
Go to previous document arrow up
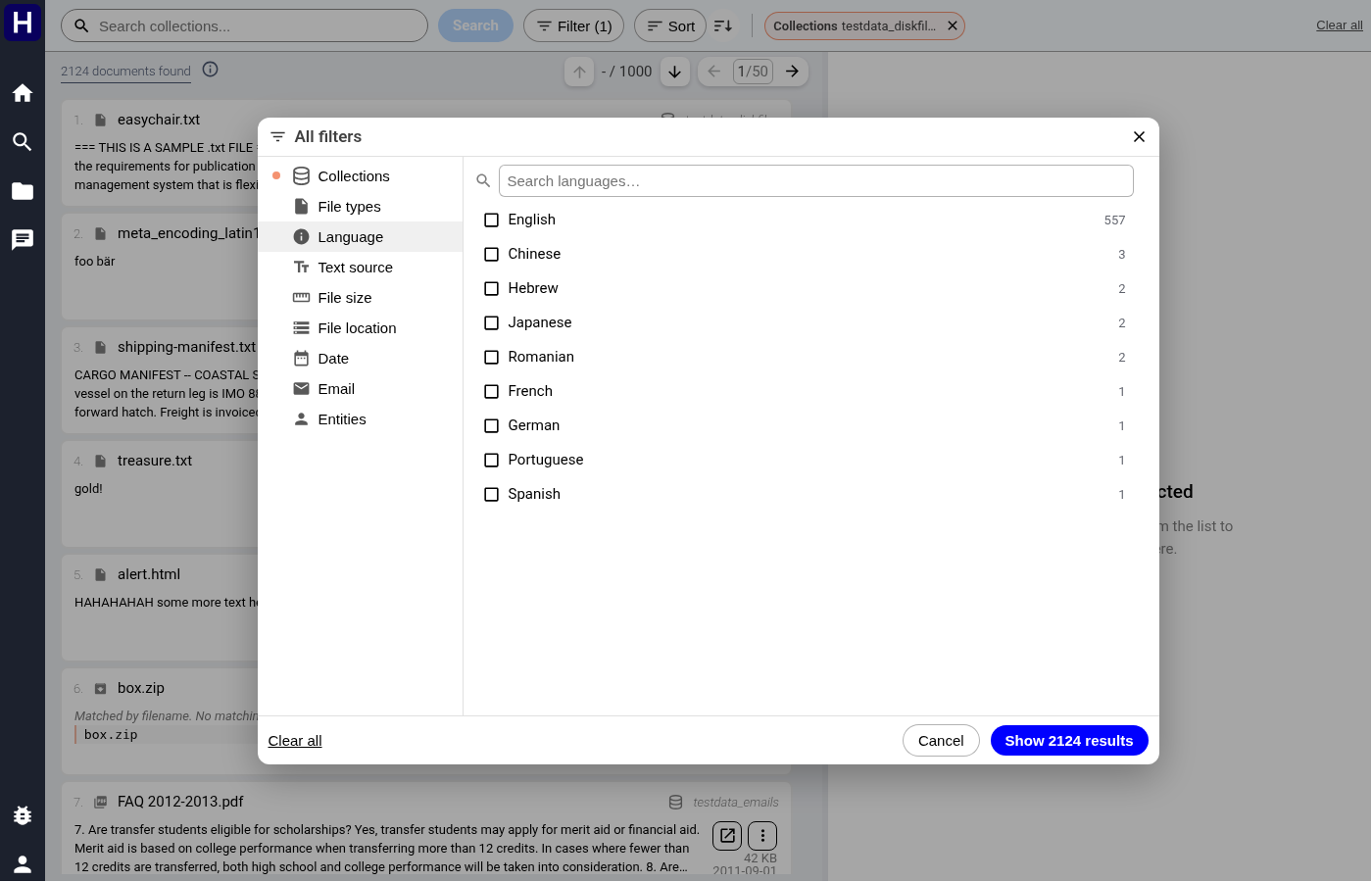click(579, 72)
